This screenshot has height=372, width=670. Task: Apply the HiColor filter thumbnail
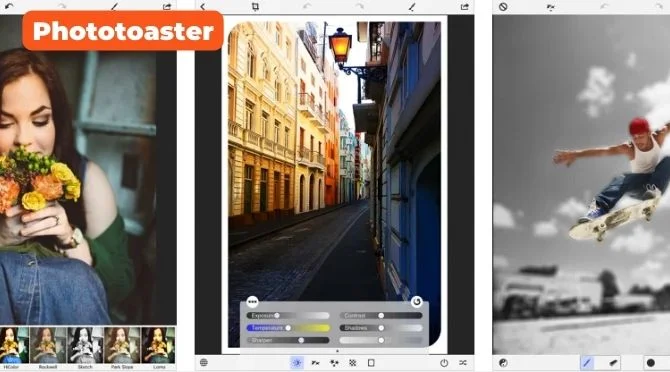click(x=14, y=345)
